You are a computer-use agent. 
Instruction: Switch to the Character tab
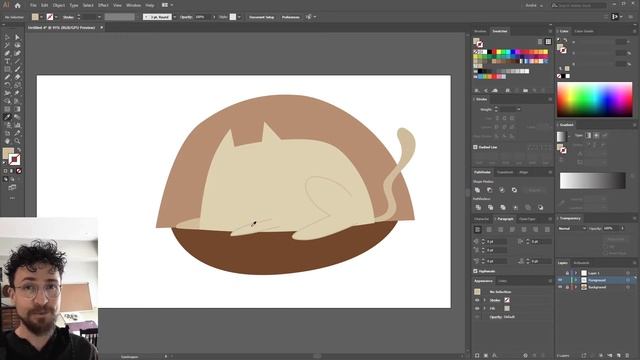[x=482, y=219]
